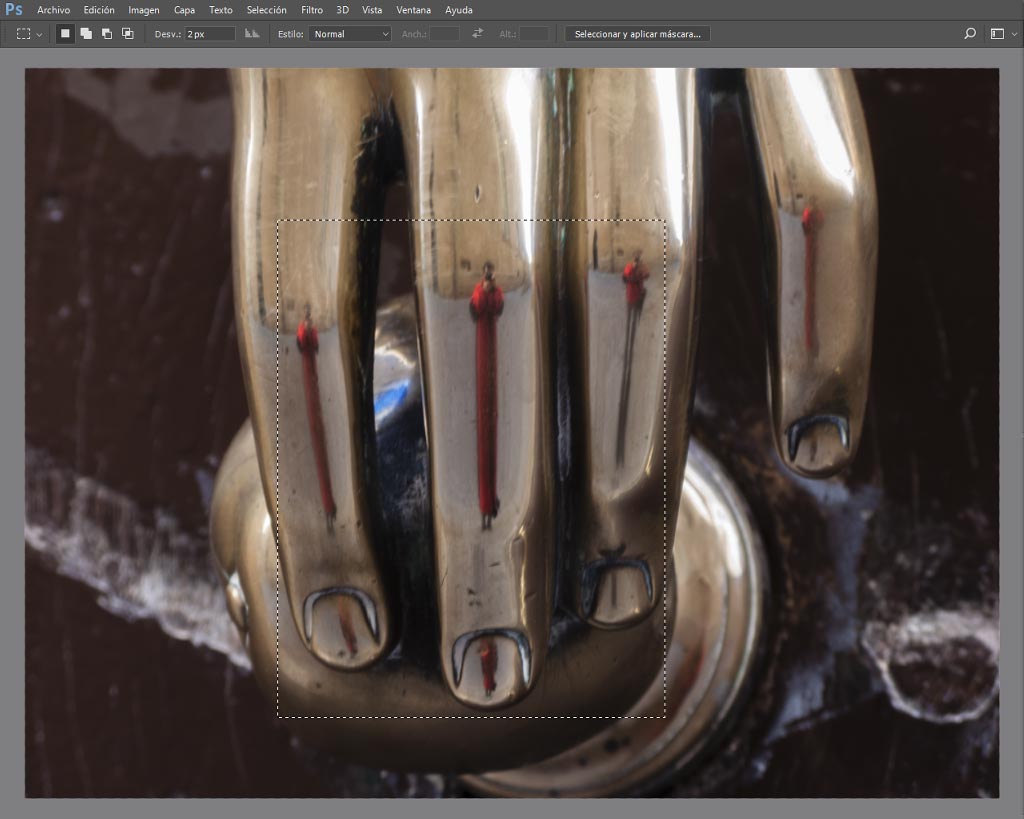Click the workspace layout icon
Image resolution: width=1024 pixels, height=819 pixels.
pos(997,34)
